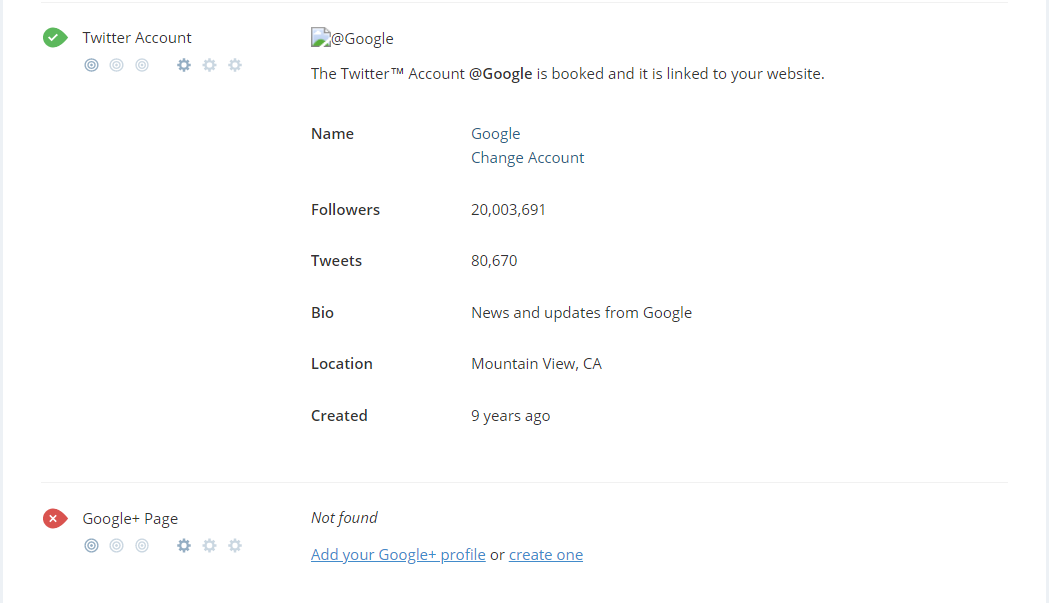
Task: Click the first gear icon under Google+ Page
Action: point(184,546)
